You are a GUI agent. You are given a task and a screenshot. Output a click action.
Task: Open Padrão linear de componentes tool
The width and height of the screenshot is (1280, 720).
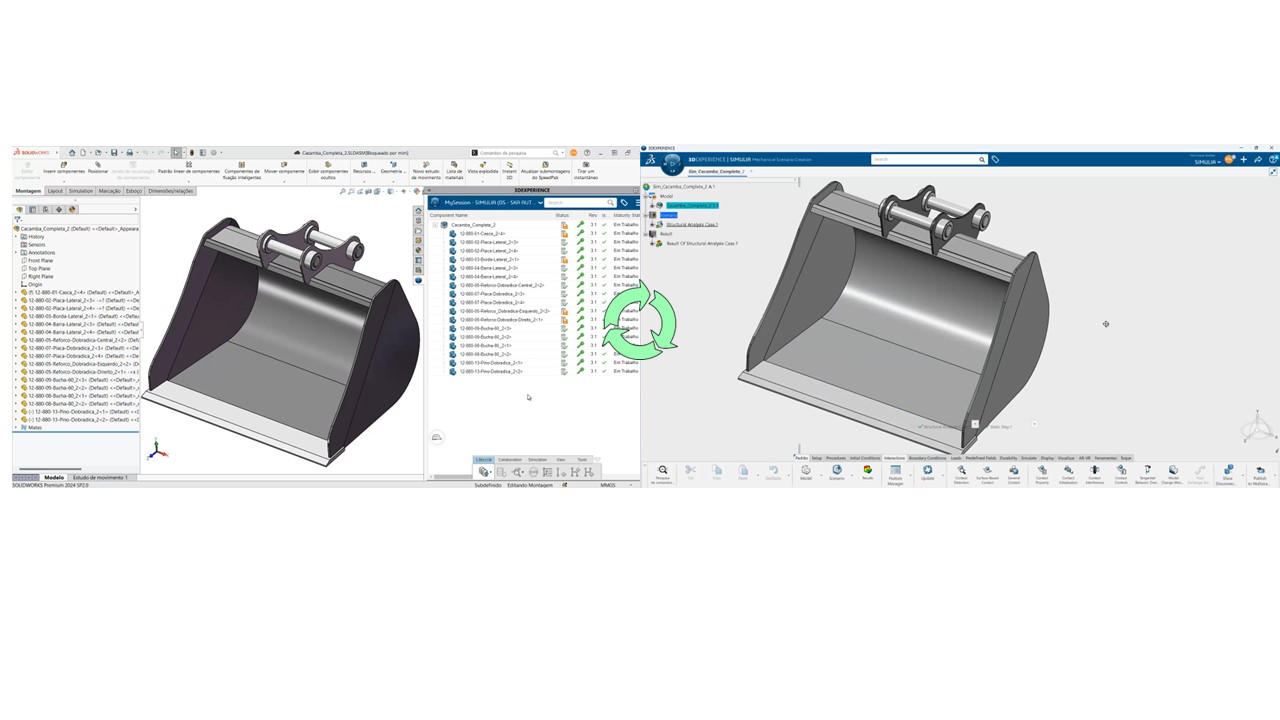point(189,168)
